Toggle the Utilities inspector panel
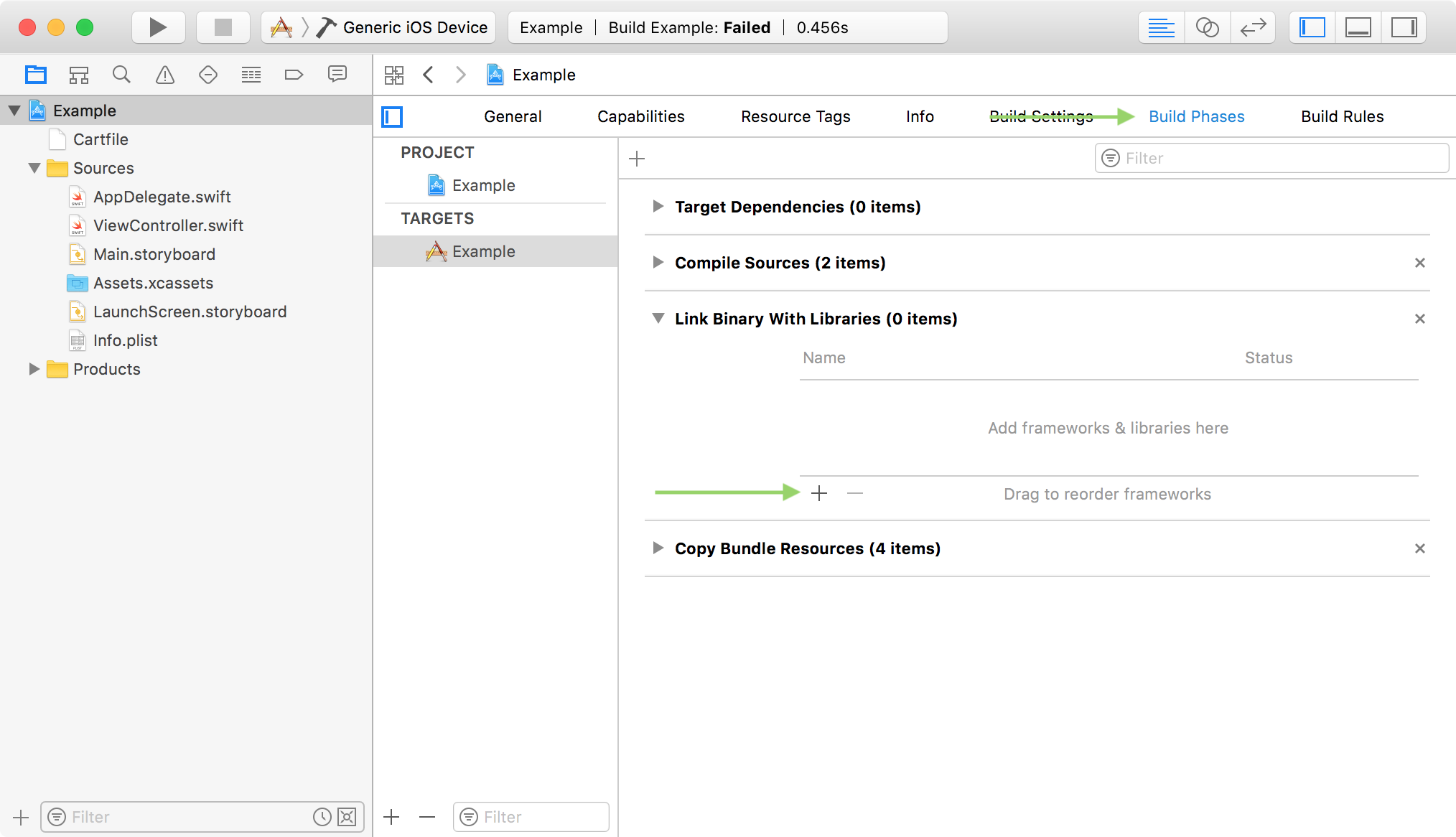 (x=1404, y=27)
